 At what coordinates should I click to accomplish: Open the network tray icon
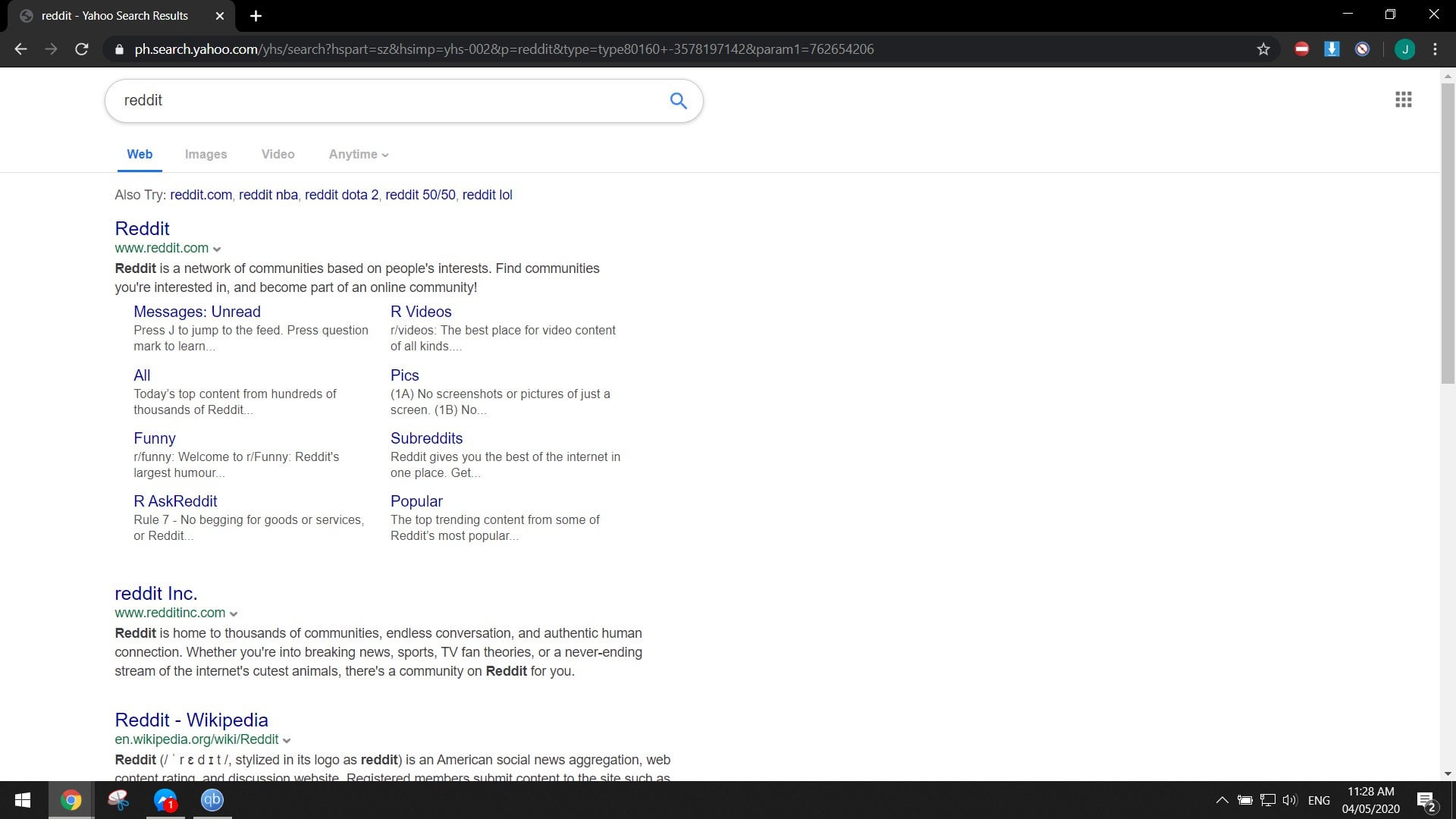[1267, 800]
